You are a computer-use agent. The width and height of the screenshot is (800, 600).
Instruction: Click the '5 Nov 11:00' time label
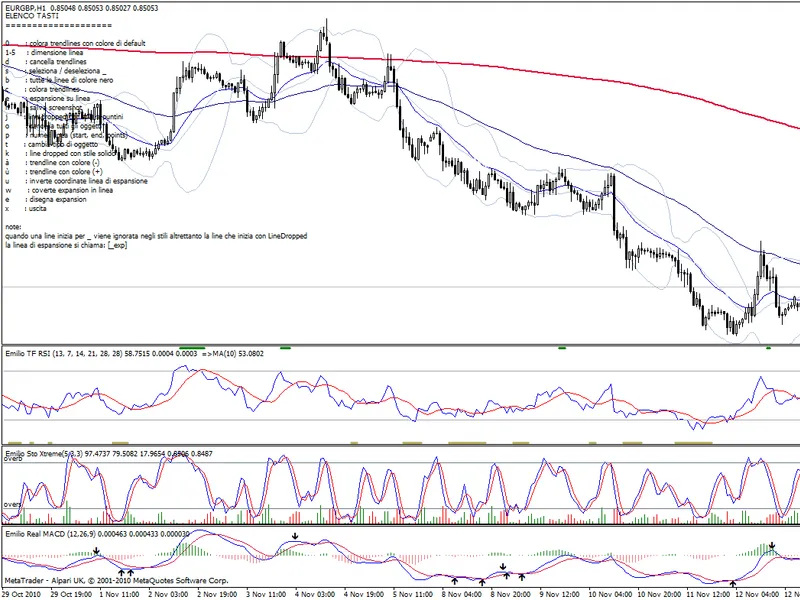pyautogui.click(x=413, y=594)
